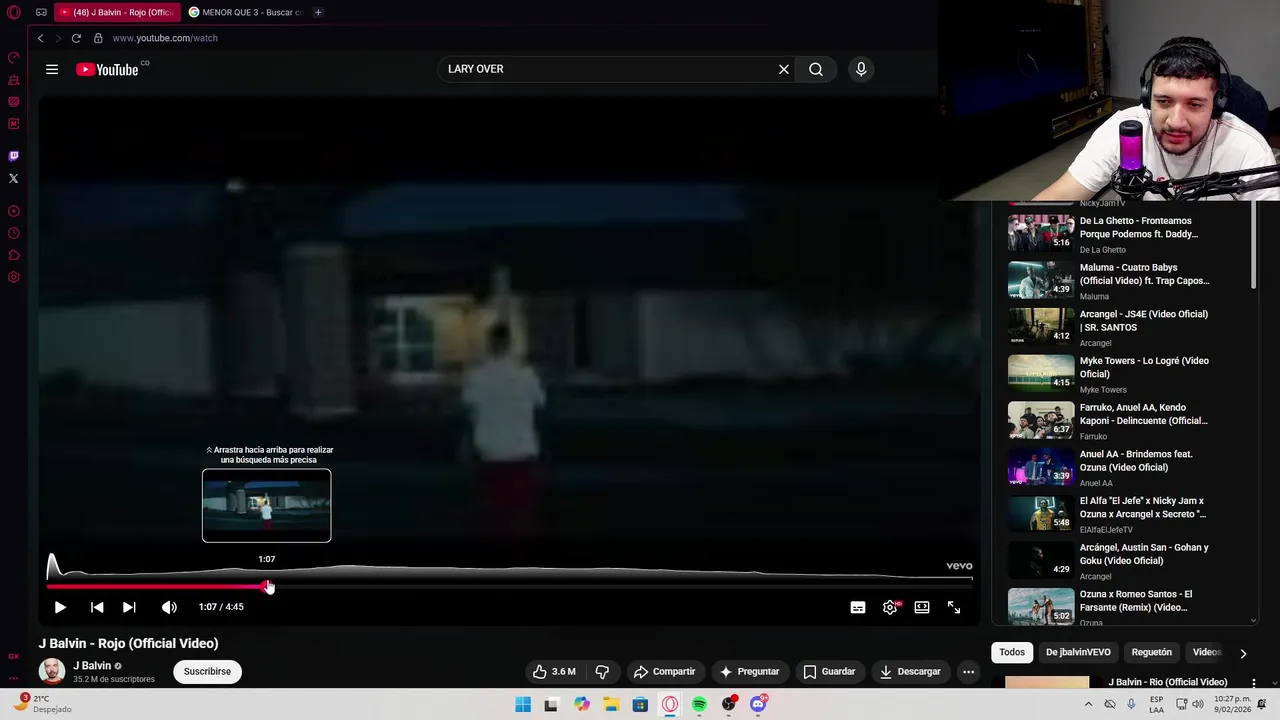1280x720 pixels.
Task: Click the seek preview thumbnail
Action: (x=266, y=506)
